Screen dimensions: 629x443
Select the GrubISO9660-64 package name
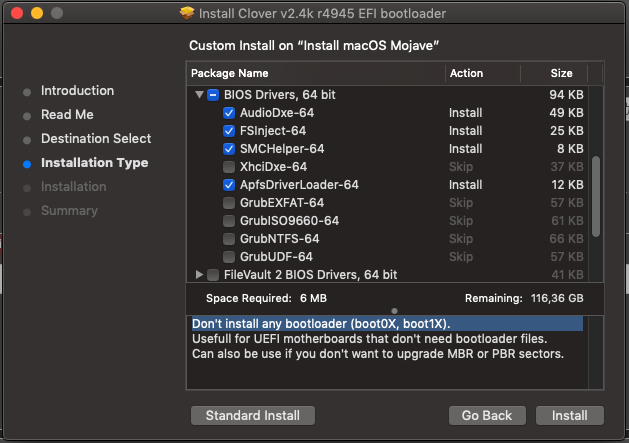(290, 221)
